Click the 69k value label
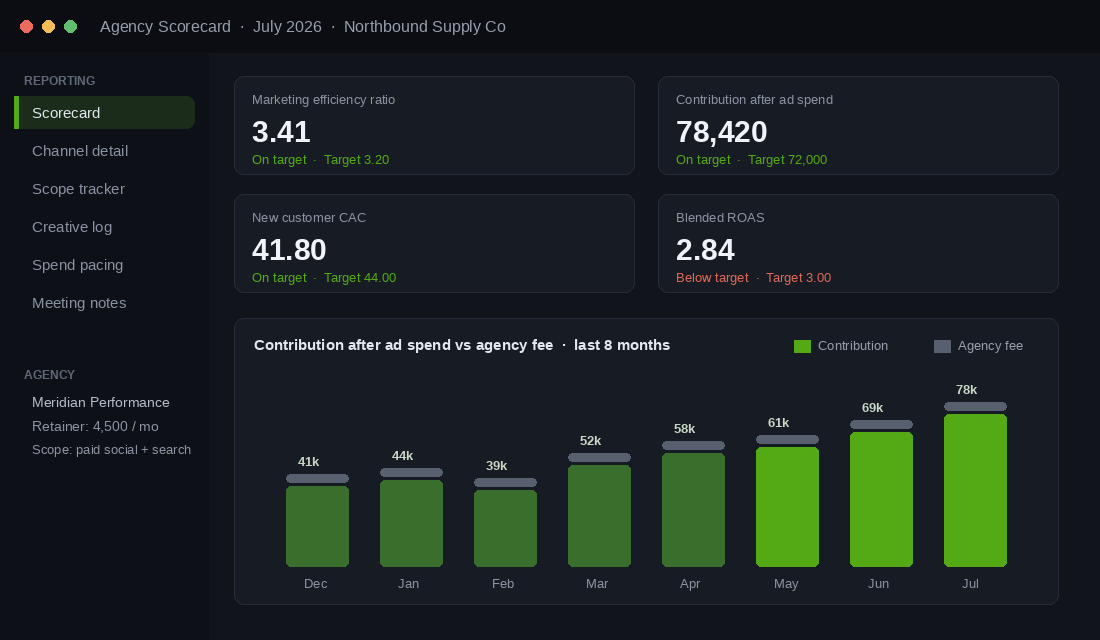Viewport: 1100px width, 640px height. 873,408
